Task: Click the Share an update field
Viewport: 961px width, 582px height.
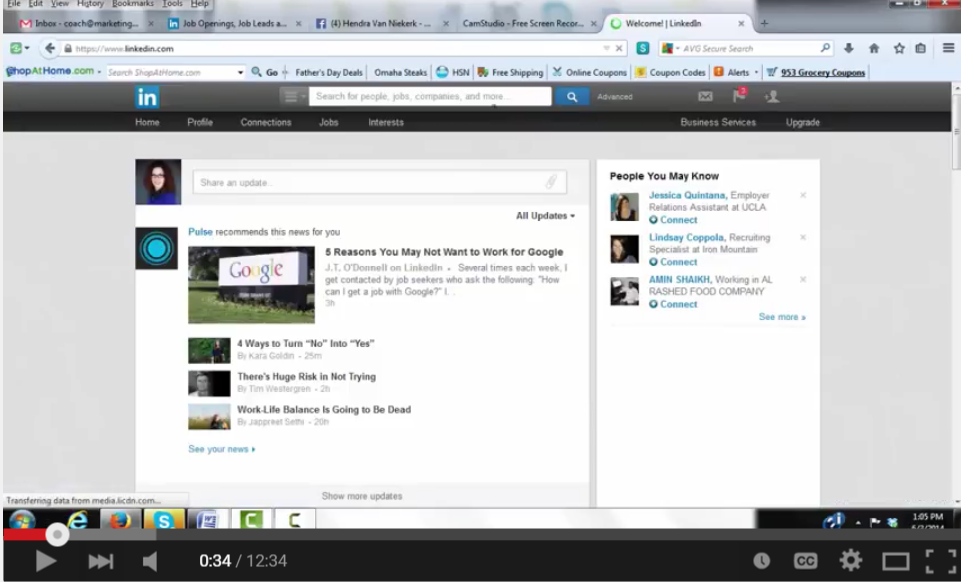Action: (x=379, y=183)
